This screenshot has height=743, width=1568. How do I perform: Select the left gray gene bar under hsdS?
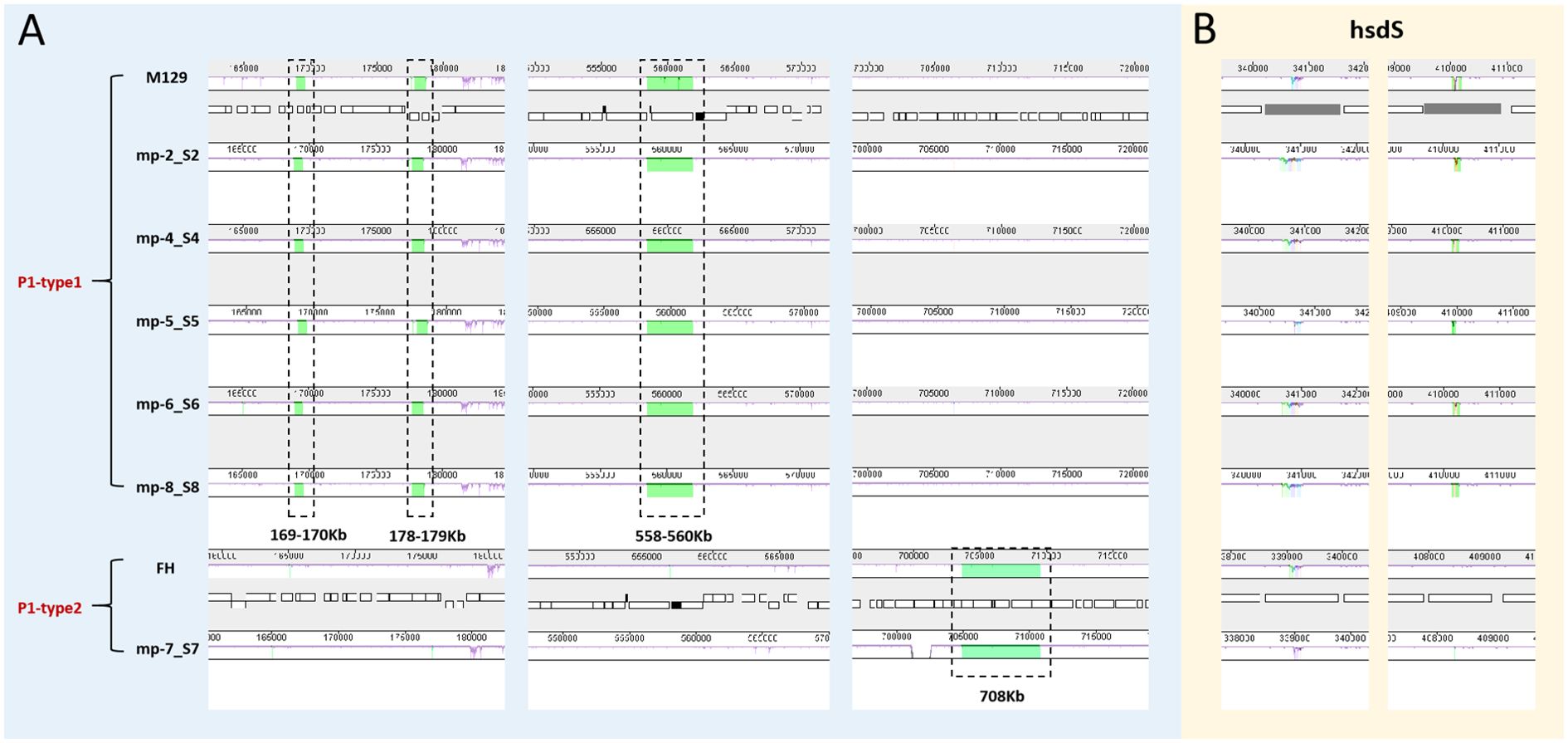click(1302, 110)
